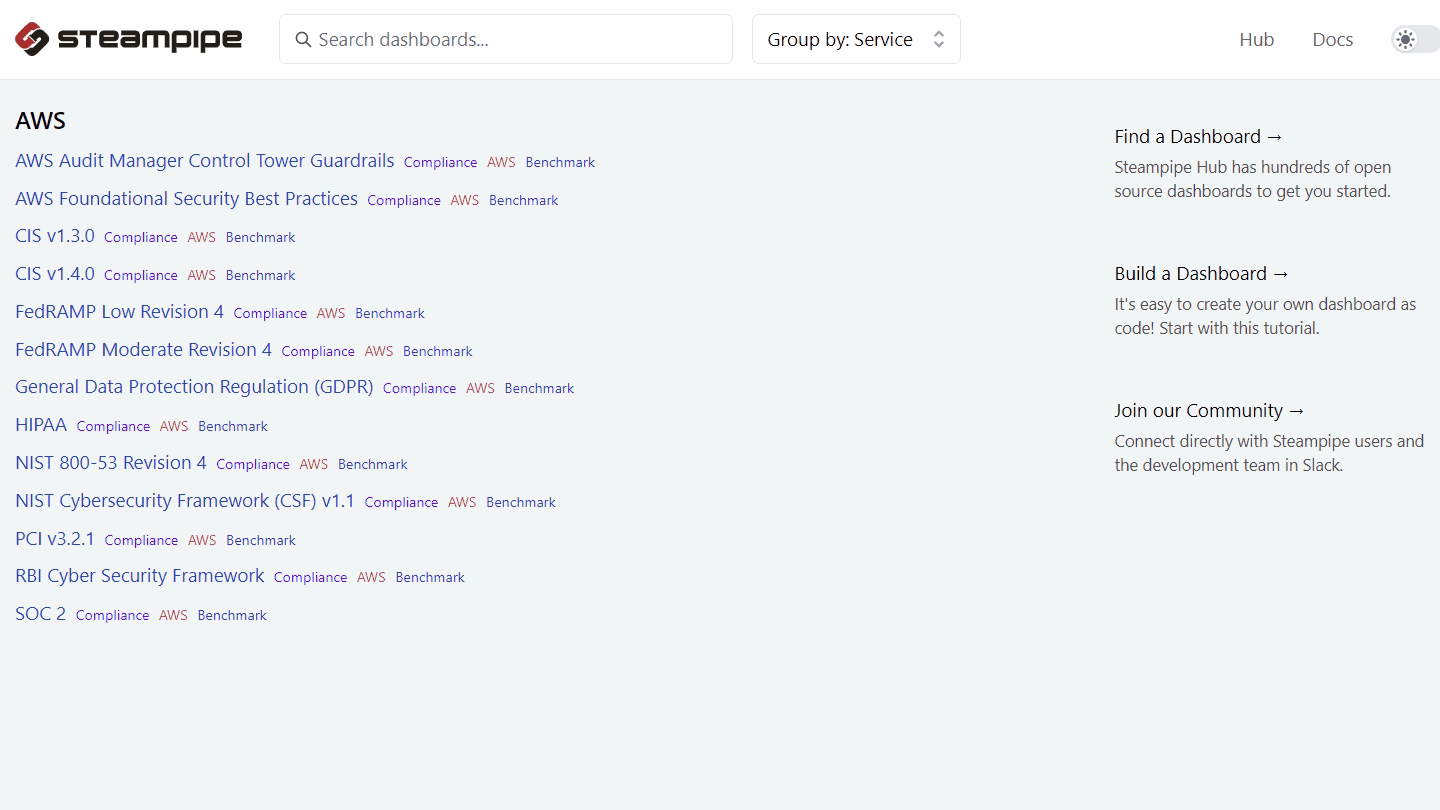Choose the Compliance tag next to GDPR
This screenshot has width=1440, height=810.
point(419,388)
